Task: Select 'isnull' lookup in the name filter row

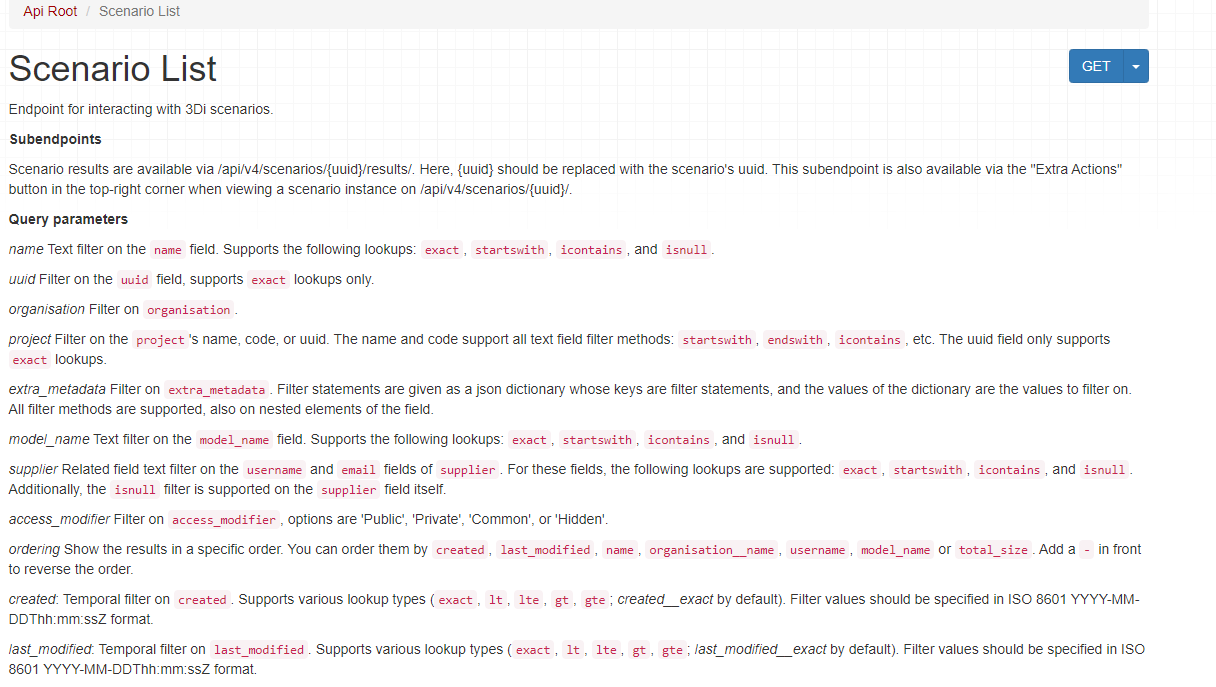Action: coord(686,250)
